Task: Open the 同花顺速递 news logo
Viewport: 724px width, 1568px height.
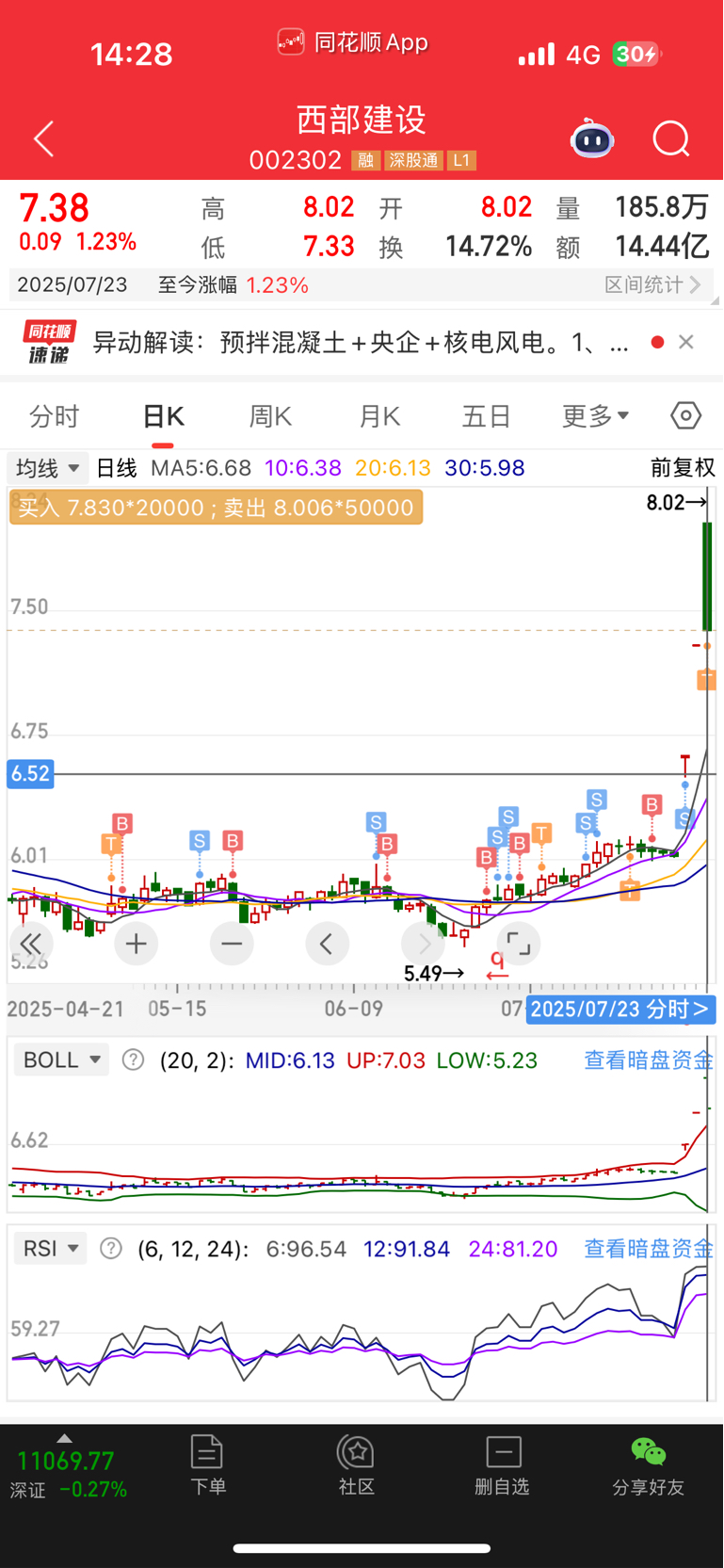Action: [49, 342]
